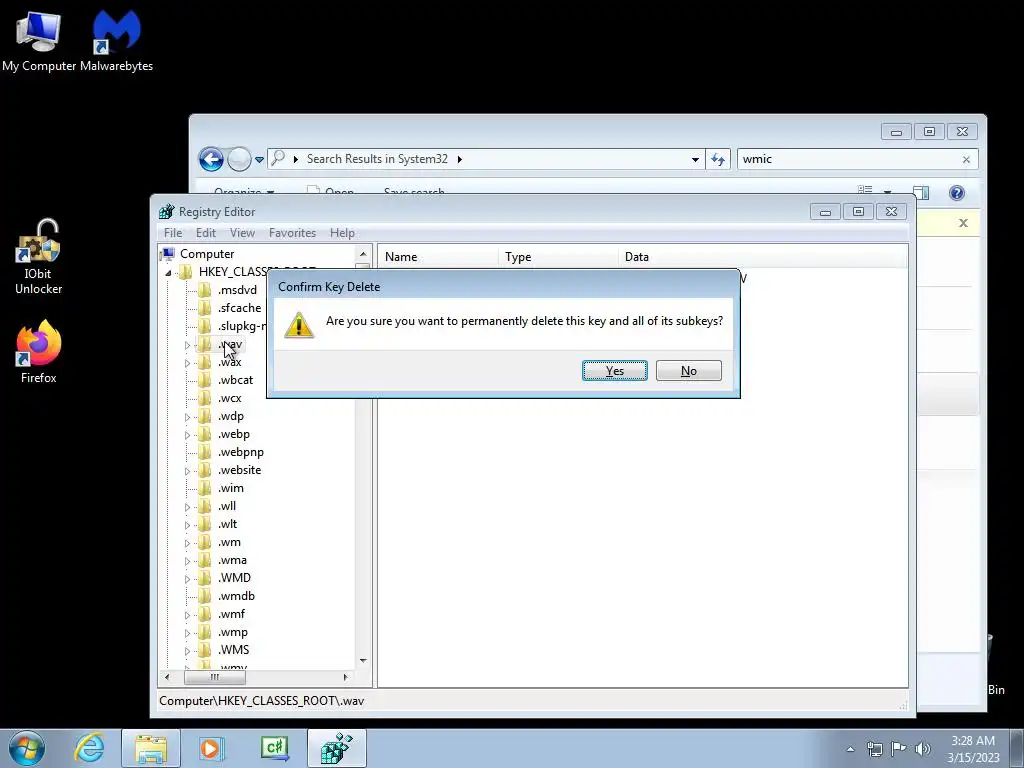This screenshot has height=768, width=1024.
Task: Click the .wlt folder icon
Action: [x=204, y=524]
